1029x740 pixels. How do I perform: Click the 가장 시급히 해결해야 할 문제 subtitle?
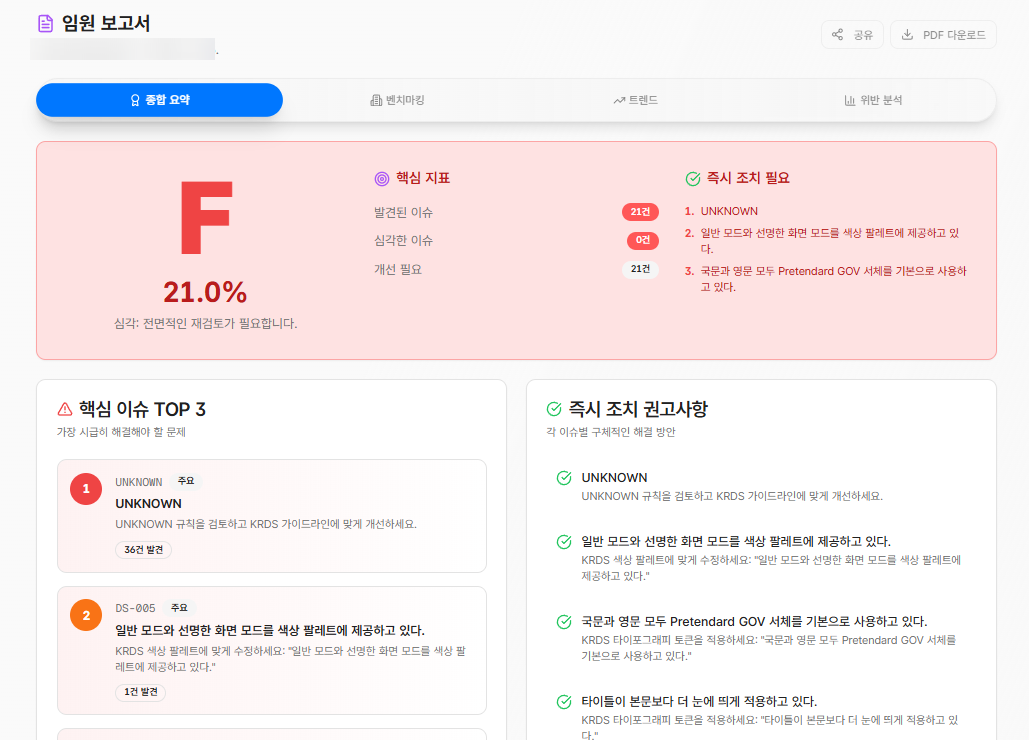coord(121,432)
